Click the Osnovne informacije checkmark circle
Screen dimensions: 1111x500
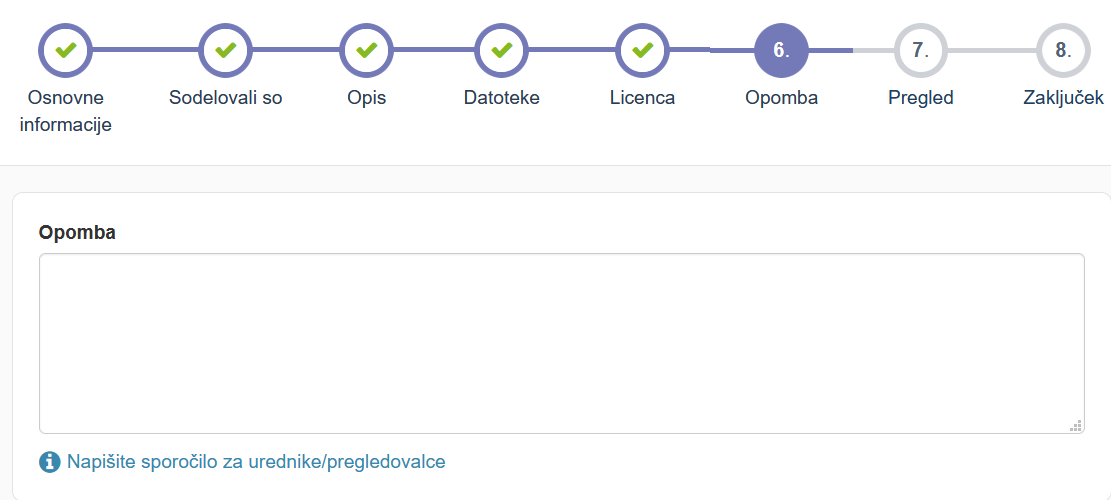click(65, 50)
